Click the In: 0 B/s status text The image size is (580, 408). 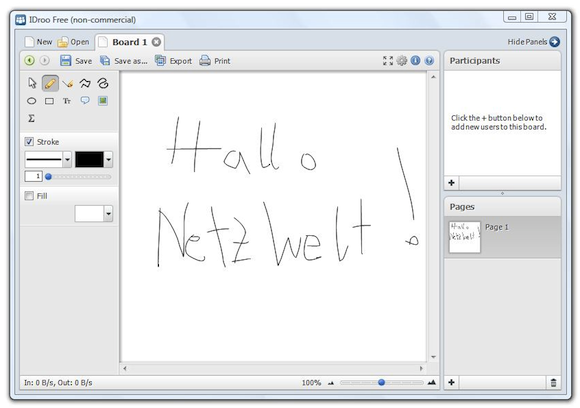pos(58,383)
